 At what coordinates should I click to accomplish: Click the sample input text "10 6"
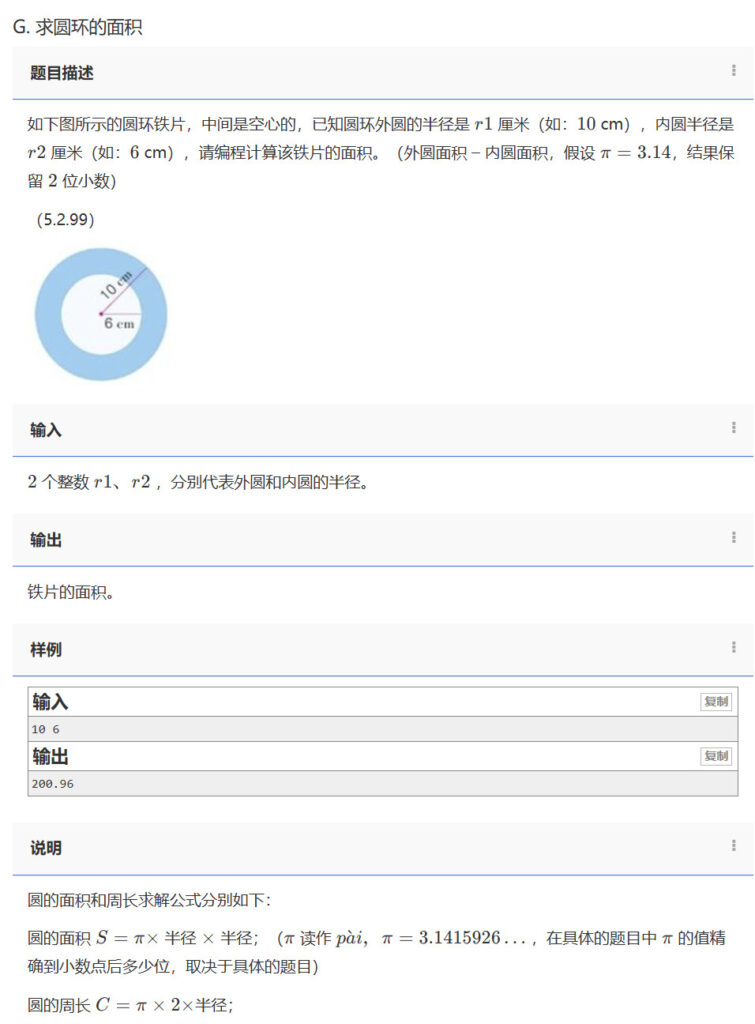[46, 729]
